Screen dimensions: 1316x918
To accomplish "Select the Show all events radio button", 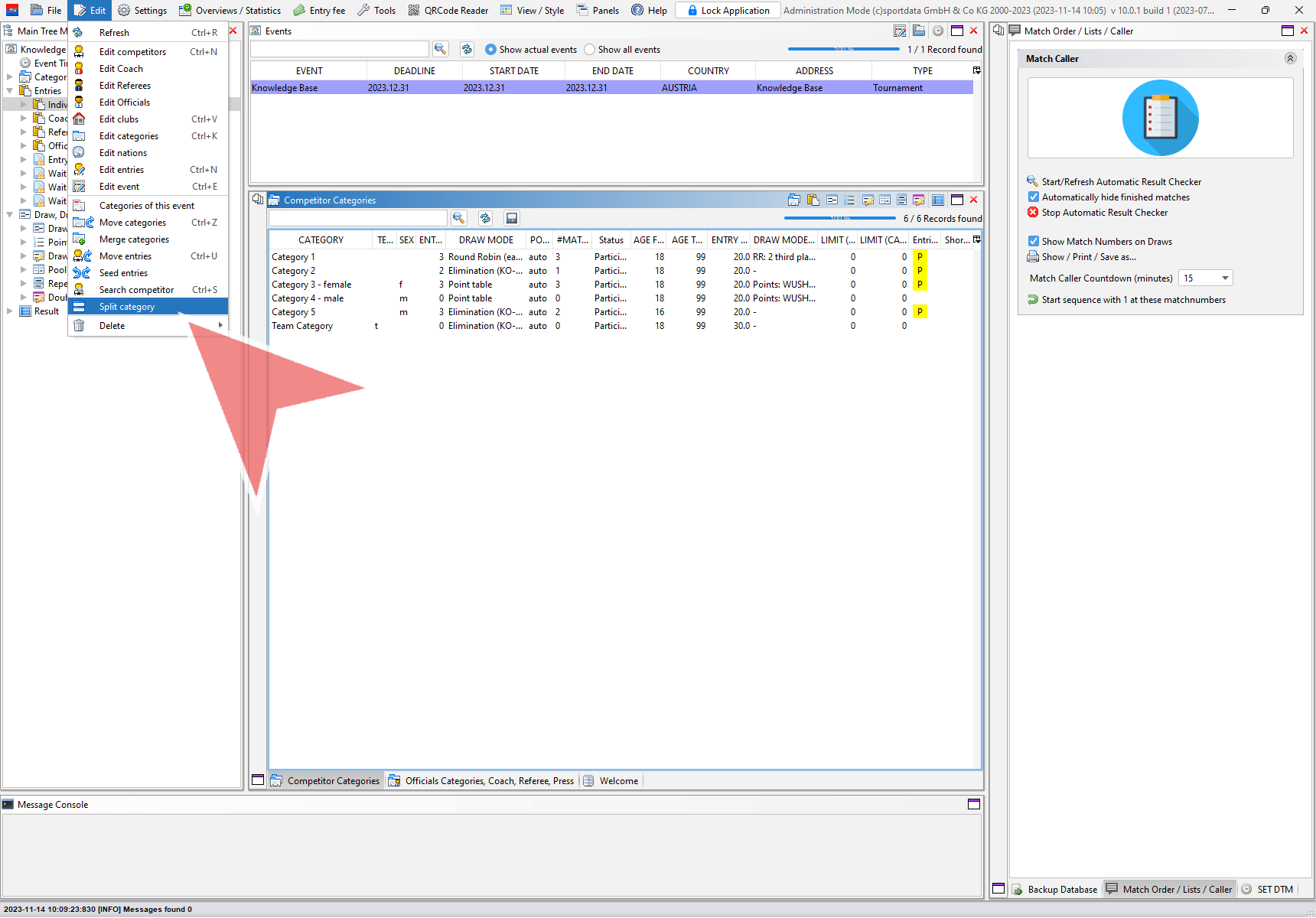I will coord(589,50).
